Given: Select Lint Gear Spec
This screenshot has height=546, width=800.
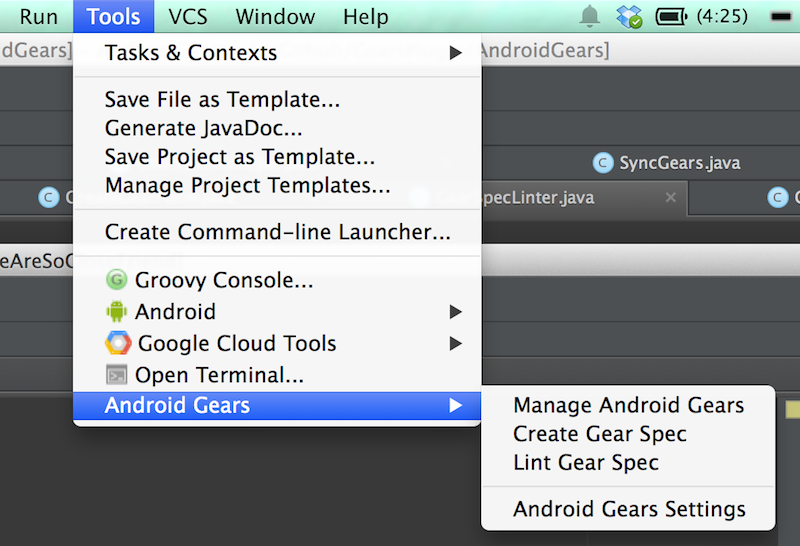Looking at the screenshot, I should (x=628, y=462).
